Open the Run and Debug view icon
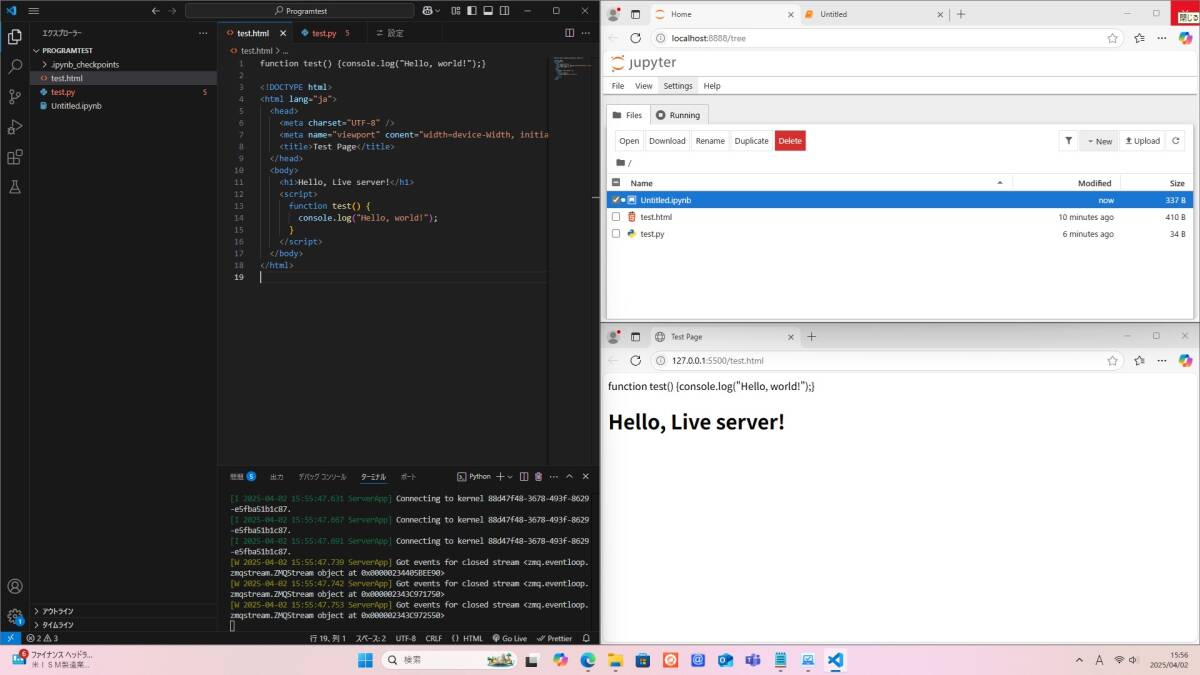This screenshot has height=675, width=1200. pos(15,127)
